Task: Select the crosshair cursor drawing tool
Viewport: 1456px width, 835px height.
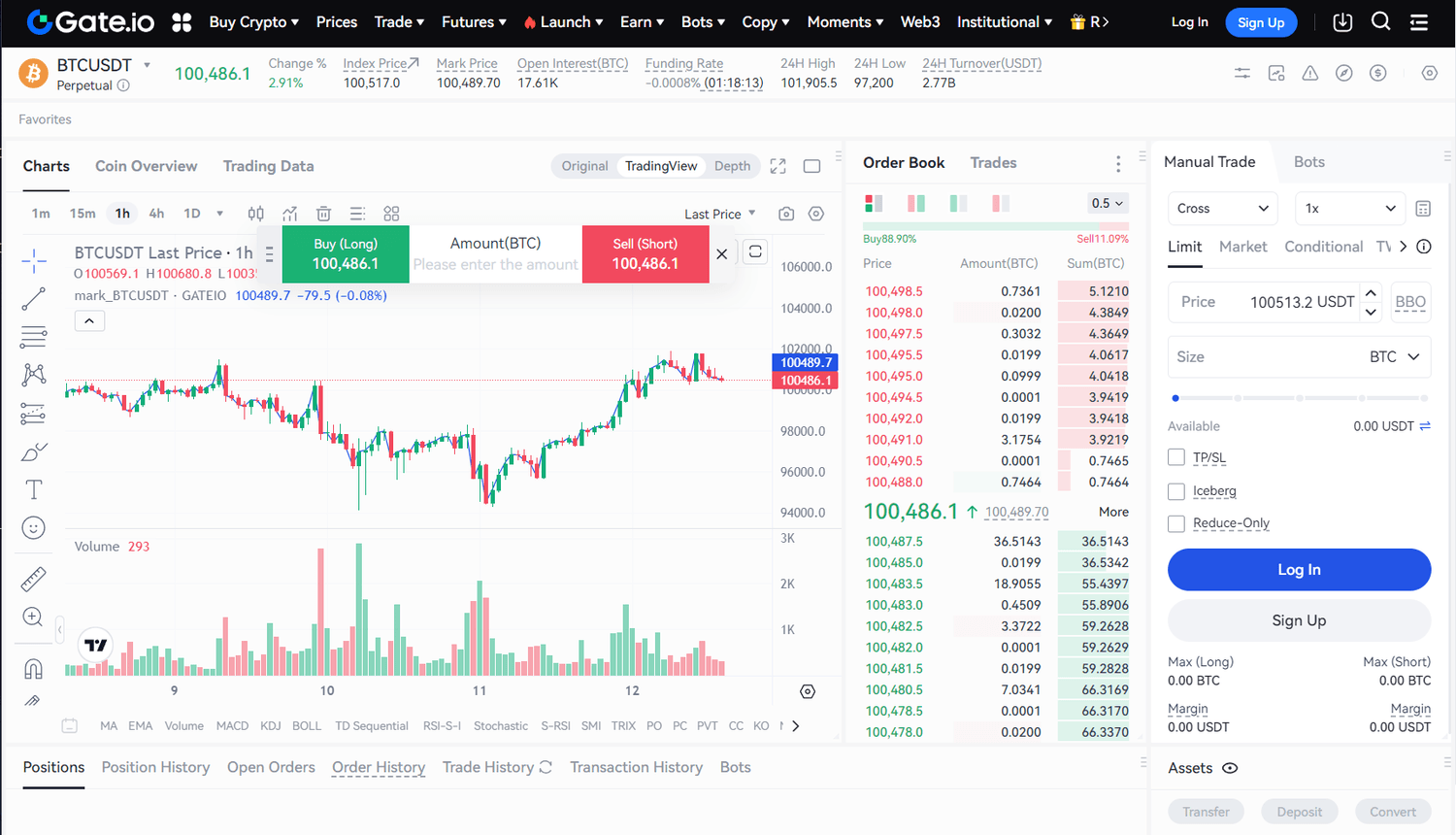Action: (34, 260)
